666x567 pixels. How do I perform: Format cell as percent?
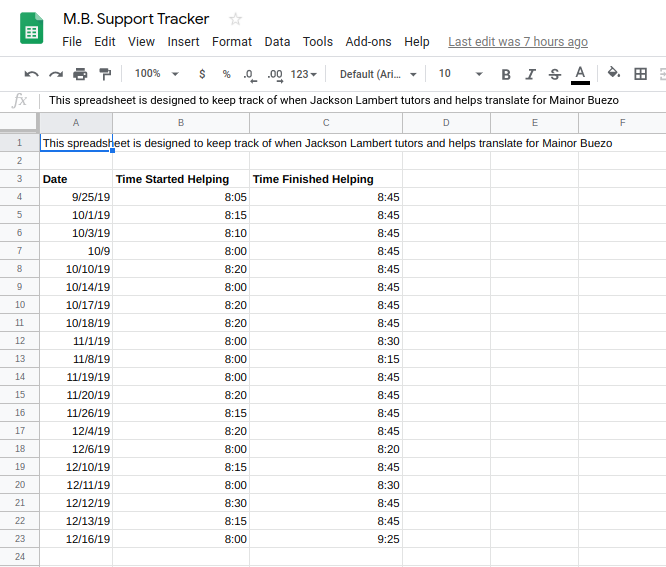point(226,74)
